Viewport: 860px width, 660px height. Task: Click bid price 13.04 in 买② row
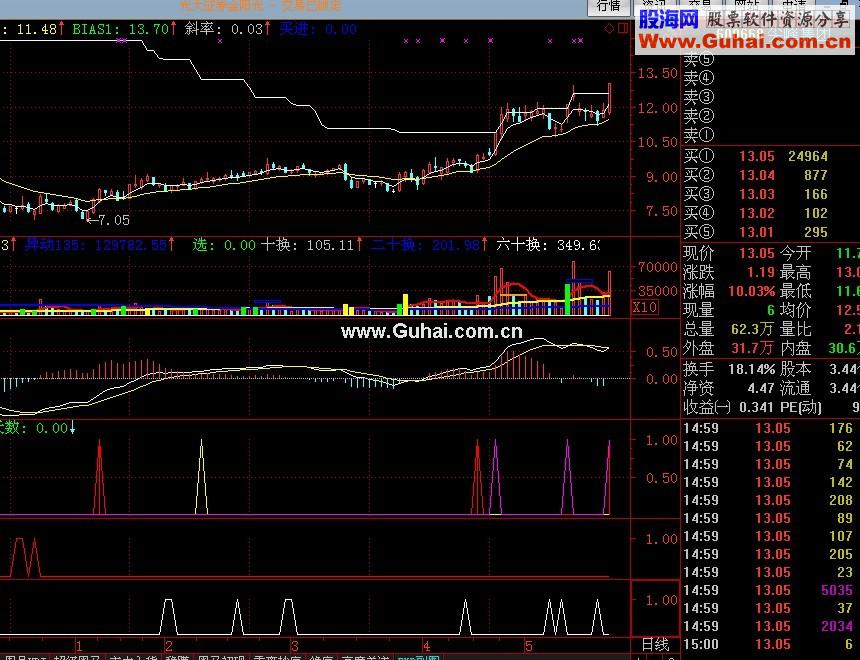pos(757,176)
